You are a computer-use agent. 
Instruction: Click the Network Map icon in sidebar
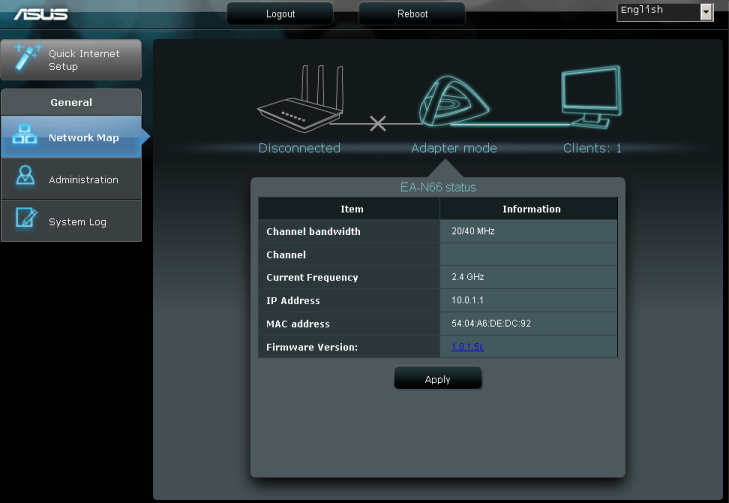pos(25,134)
